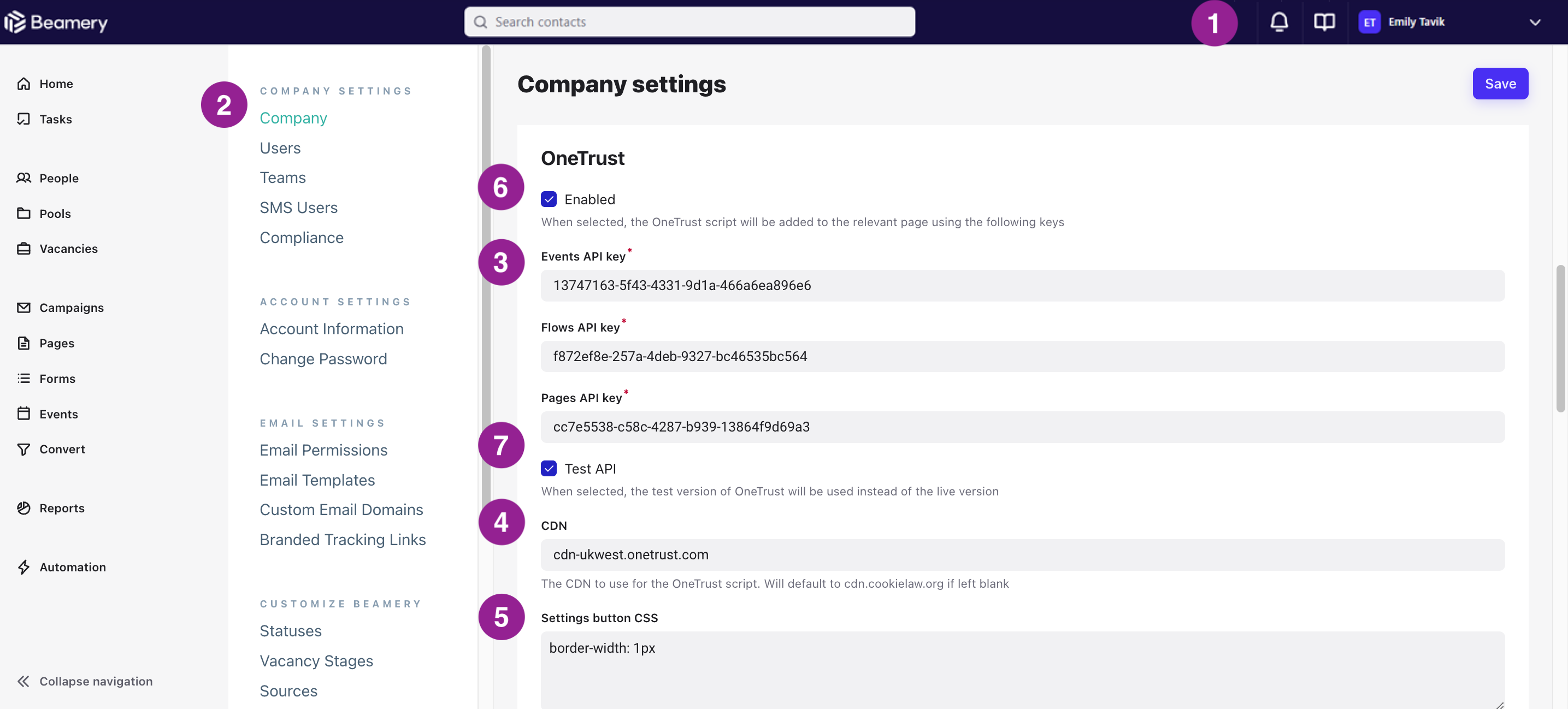Screen dimensions: 1568x709
Task: Open Compliance settings
Action: pos(301,238)
